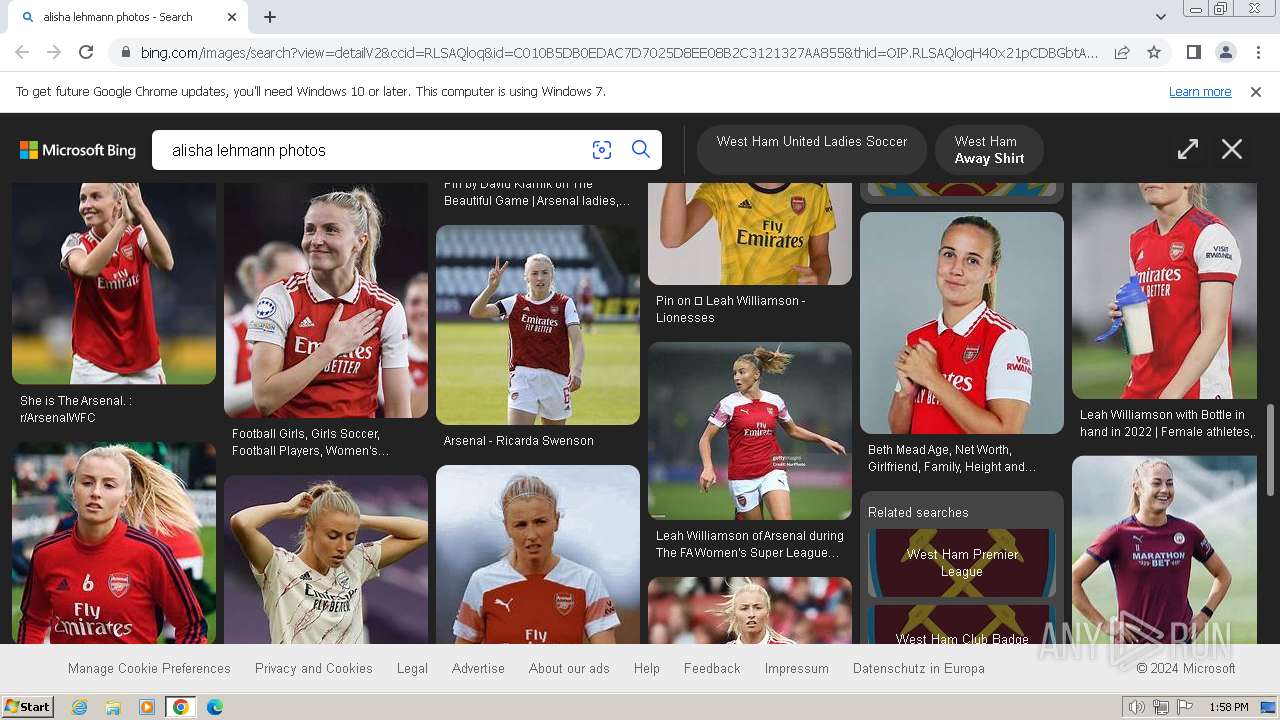The image size is (1280, 720).
Task: Open Learn more link about Chrome updates
Action: coord(1200,92)
